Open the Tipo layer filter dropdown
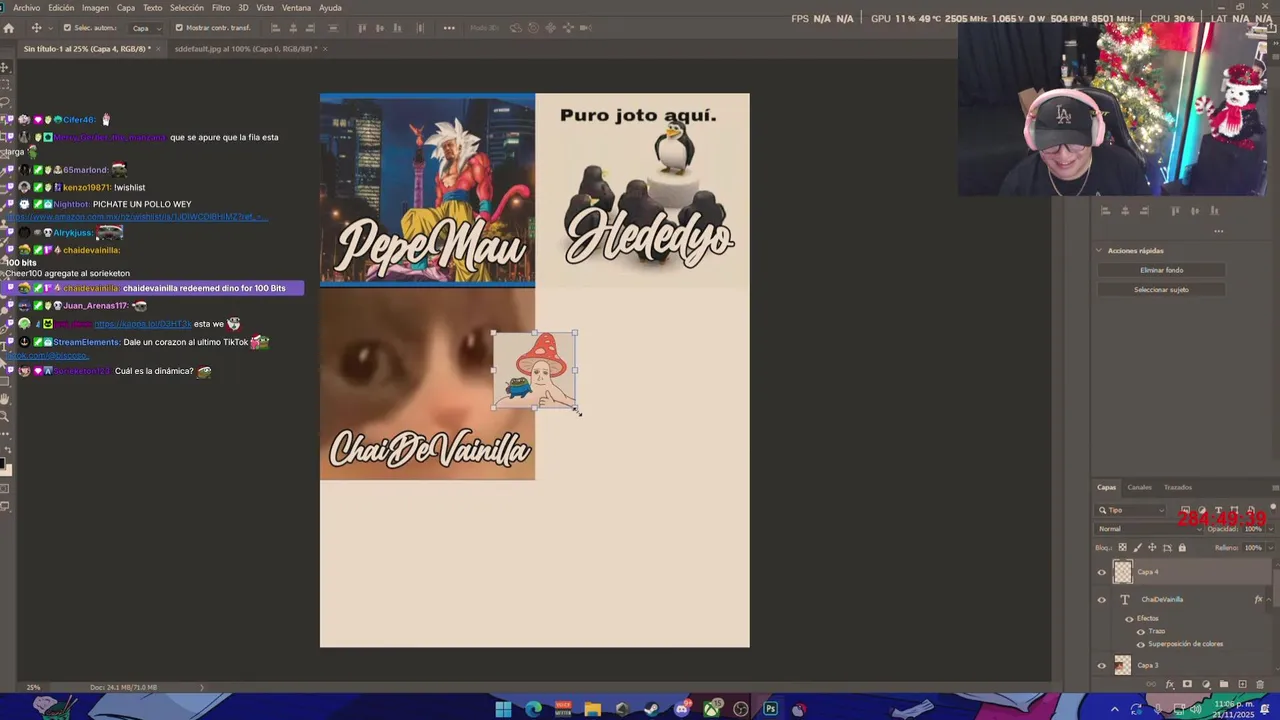Viewport: 1280px width, 720px height. (1131, 510)
